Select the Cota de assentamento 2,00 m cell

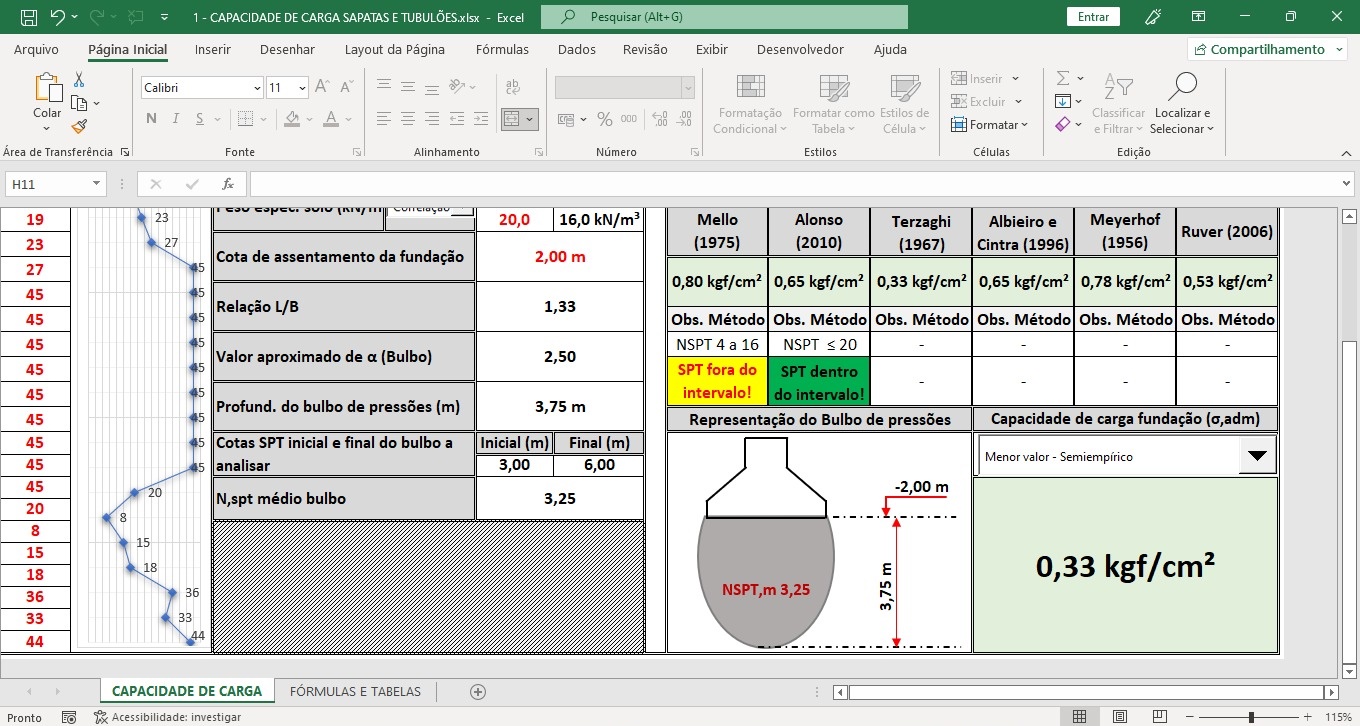559,257
